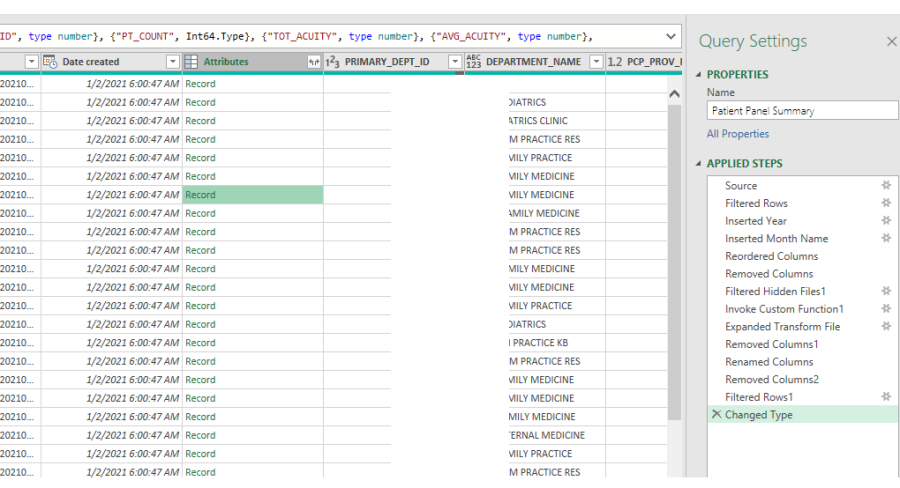Select the DEPARTMENT_NAME column header

click(533, 61)
